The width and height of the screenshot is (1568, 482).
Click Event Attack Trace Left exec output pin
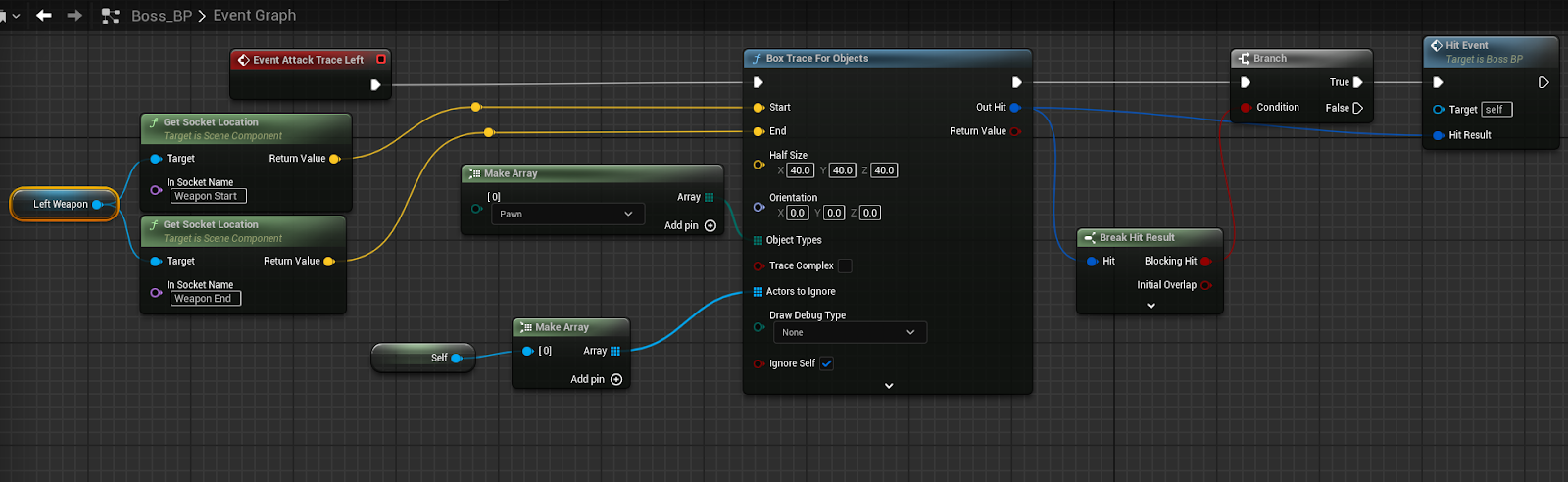(x=375, y=85)
